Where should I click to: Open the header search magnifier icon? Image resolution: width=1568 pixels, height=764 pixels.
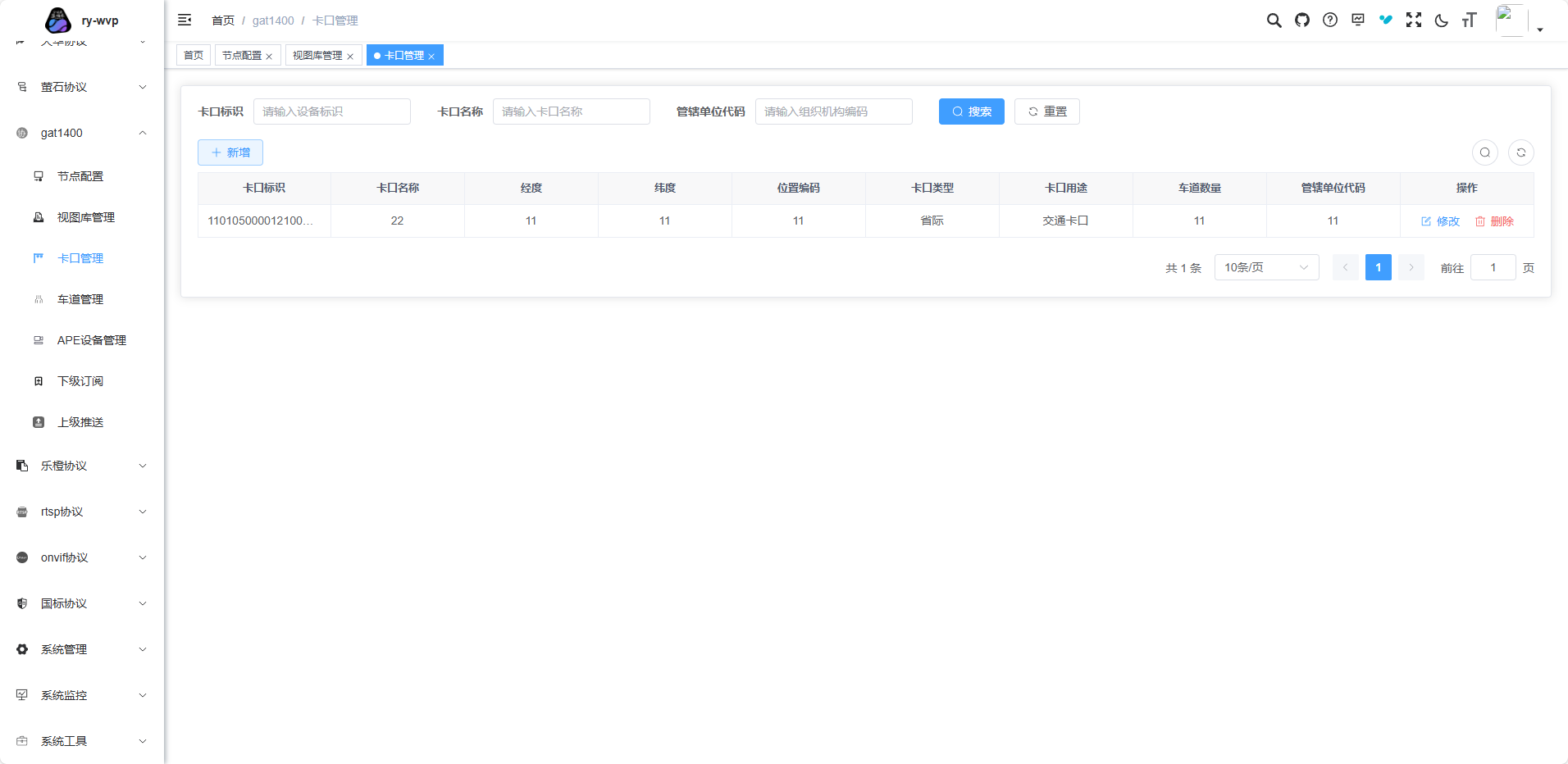pos(1274,20)
